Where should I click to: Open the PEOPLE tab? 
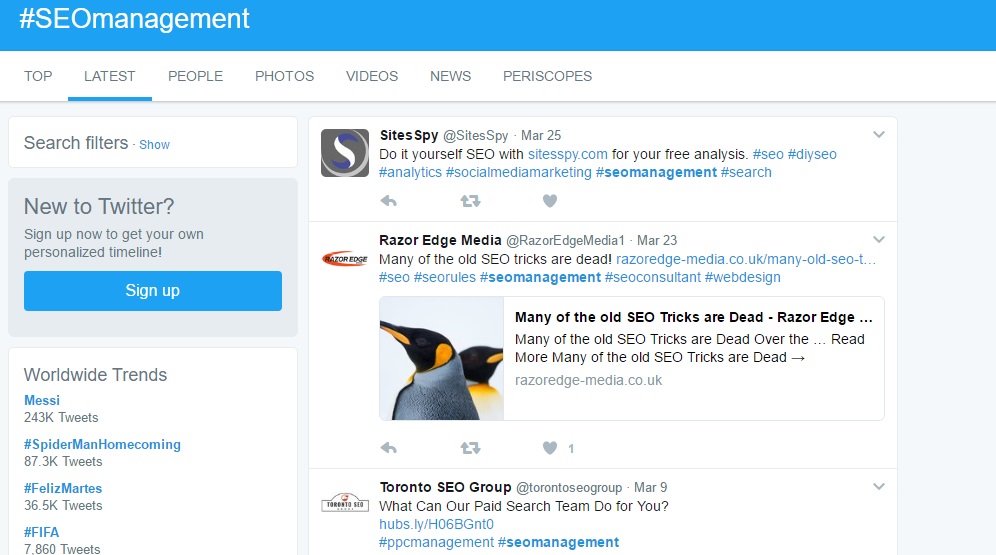pyautogui.click(x=196, y=76)
